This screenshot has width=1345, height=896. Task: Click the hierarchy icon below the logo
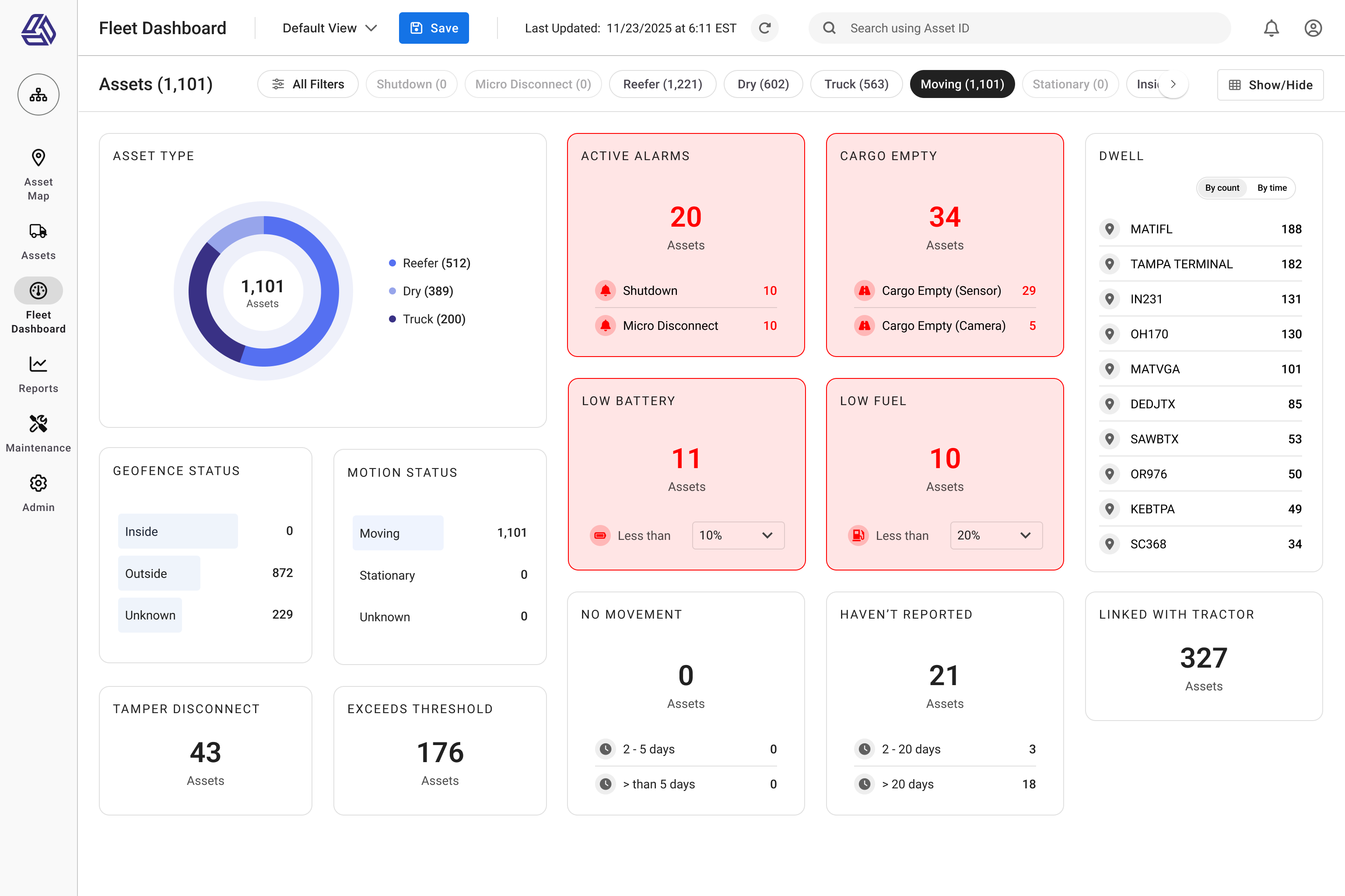(38, 94)
